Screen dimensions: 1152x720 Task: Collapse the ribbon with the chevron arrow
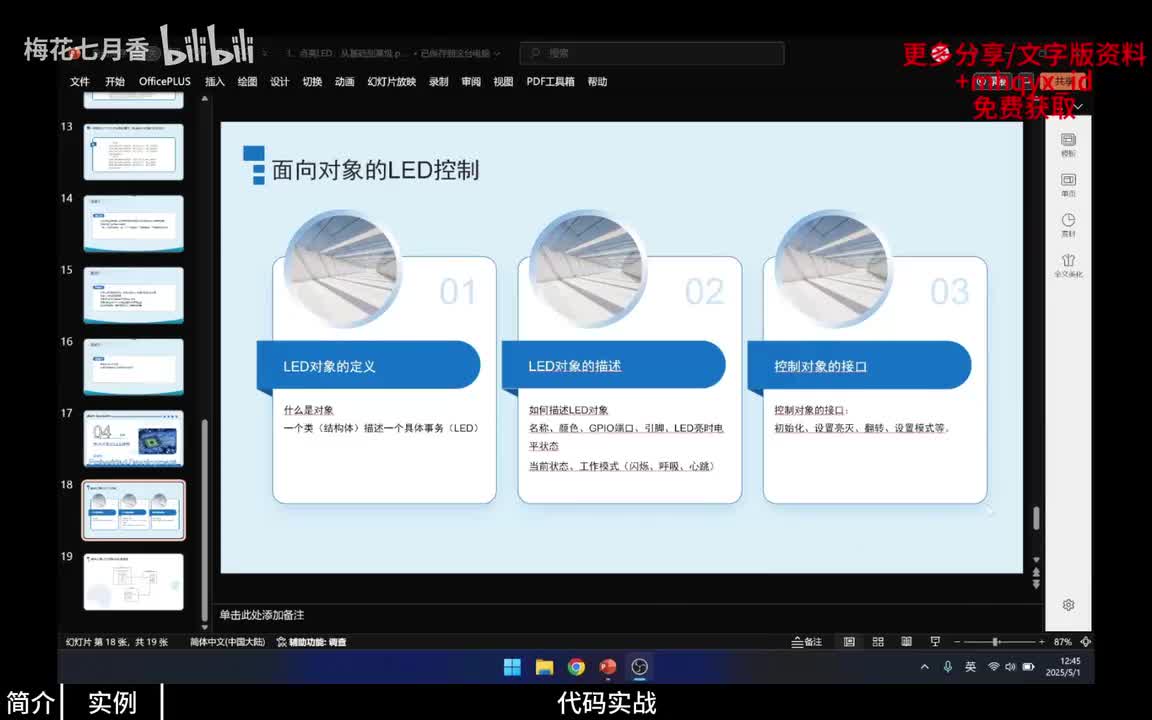pyautogui.click(x=1078, y=107)
